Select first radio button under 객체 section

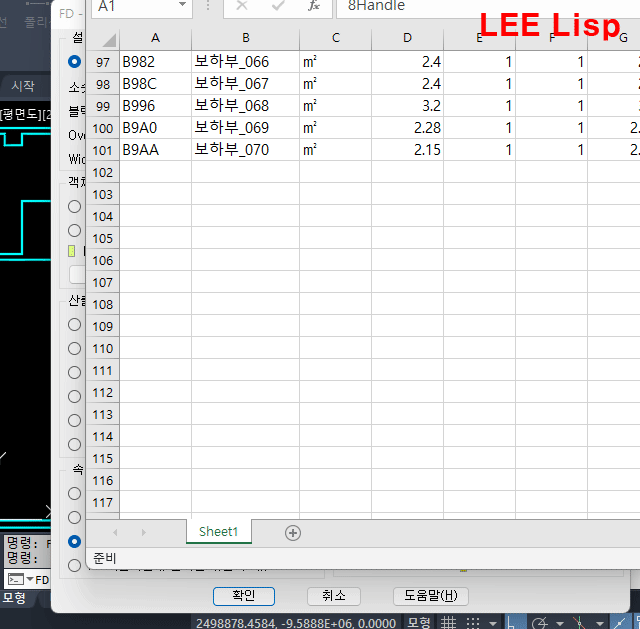pos(74,207)
